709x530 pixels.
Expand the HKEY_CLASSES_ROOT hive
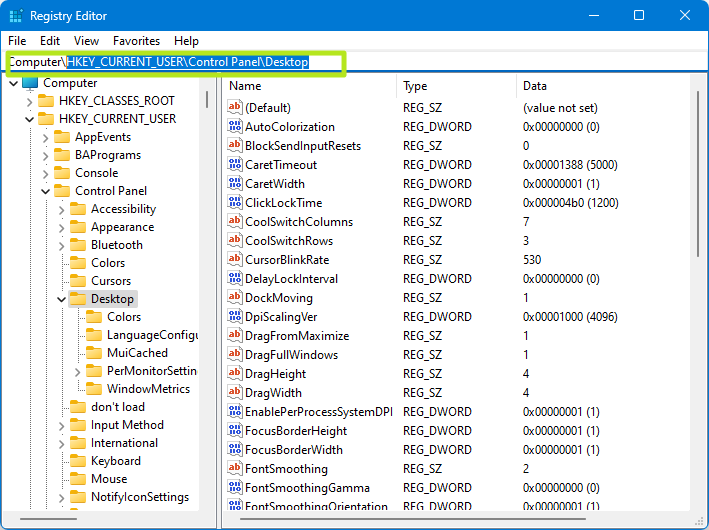(x=29, y=101)
